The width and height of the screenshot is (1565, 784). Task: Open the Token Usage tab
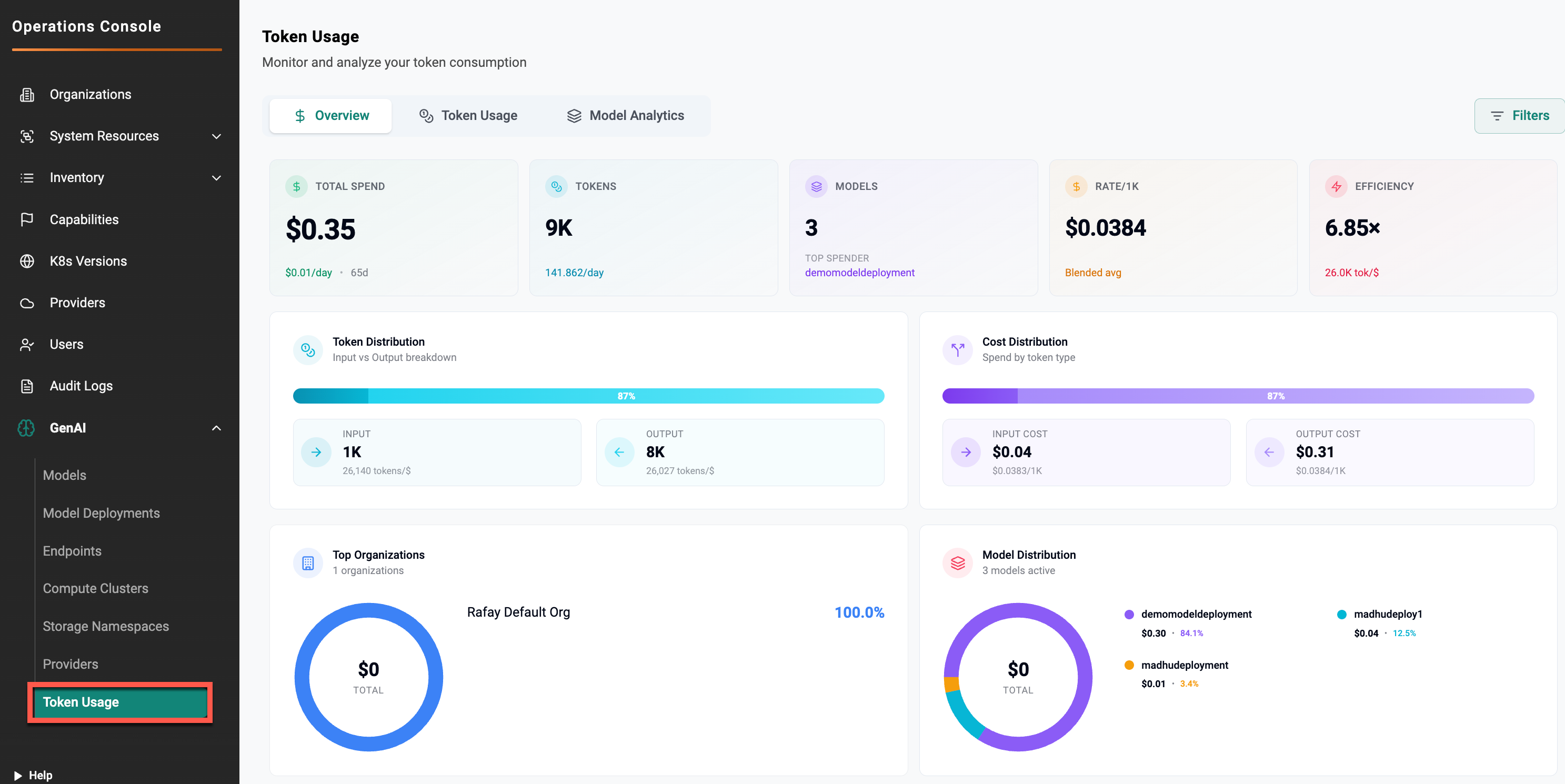(468, 116)
